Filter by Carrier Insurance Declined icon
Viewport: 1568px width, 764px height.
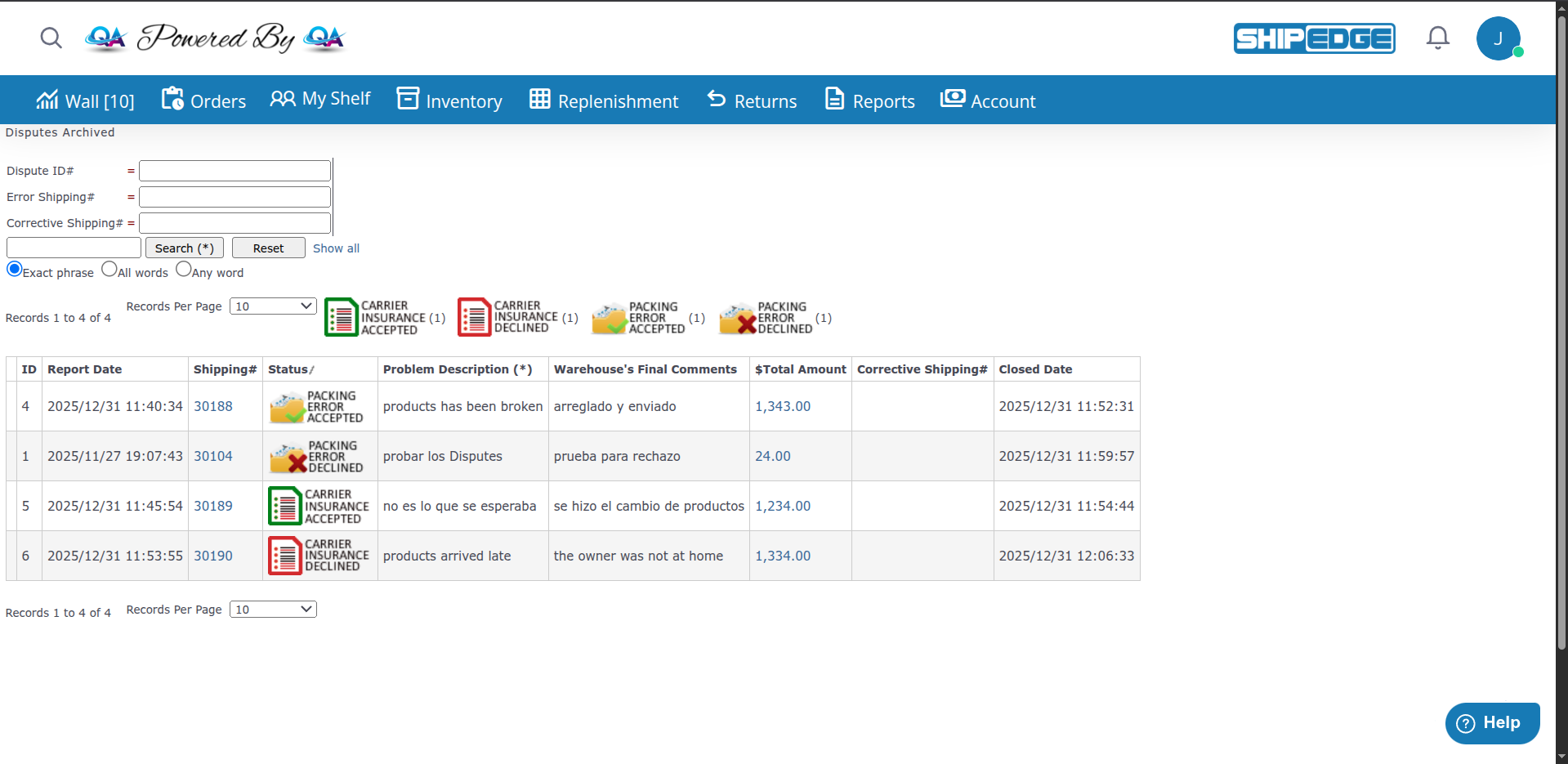tap(474, 317)
